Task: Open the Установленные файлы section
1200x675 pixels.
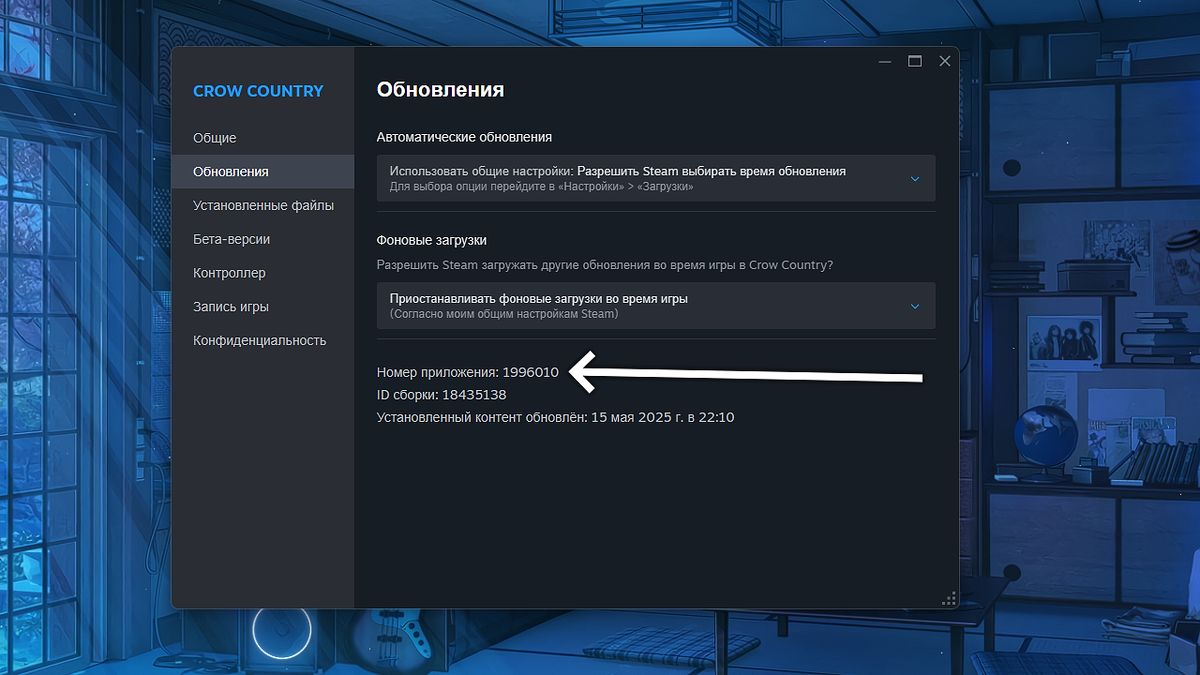Action: point(262,206)
